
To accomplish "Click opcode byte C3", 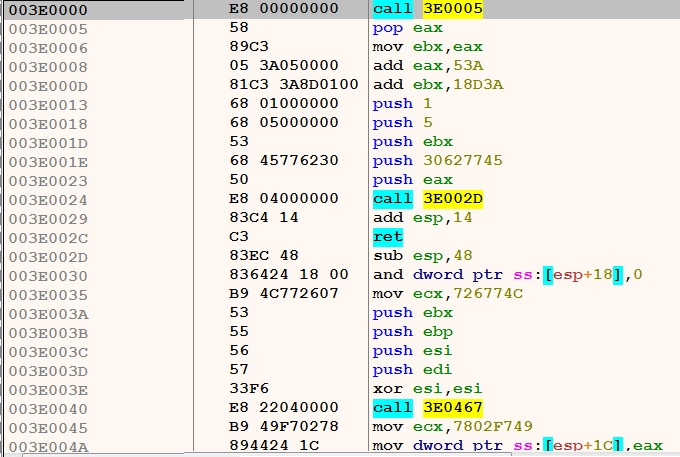I will coord(239,236).
